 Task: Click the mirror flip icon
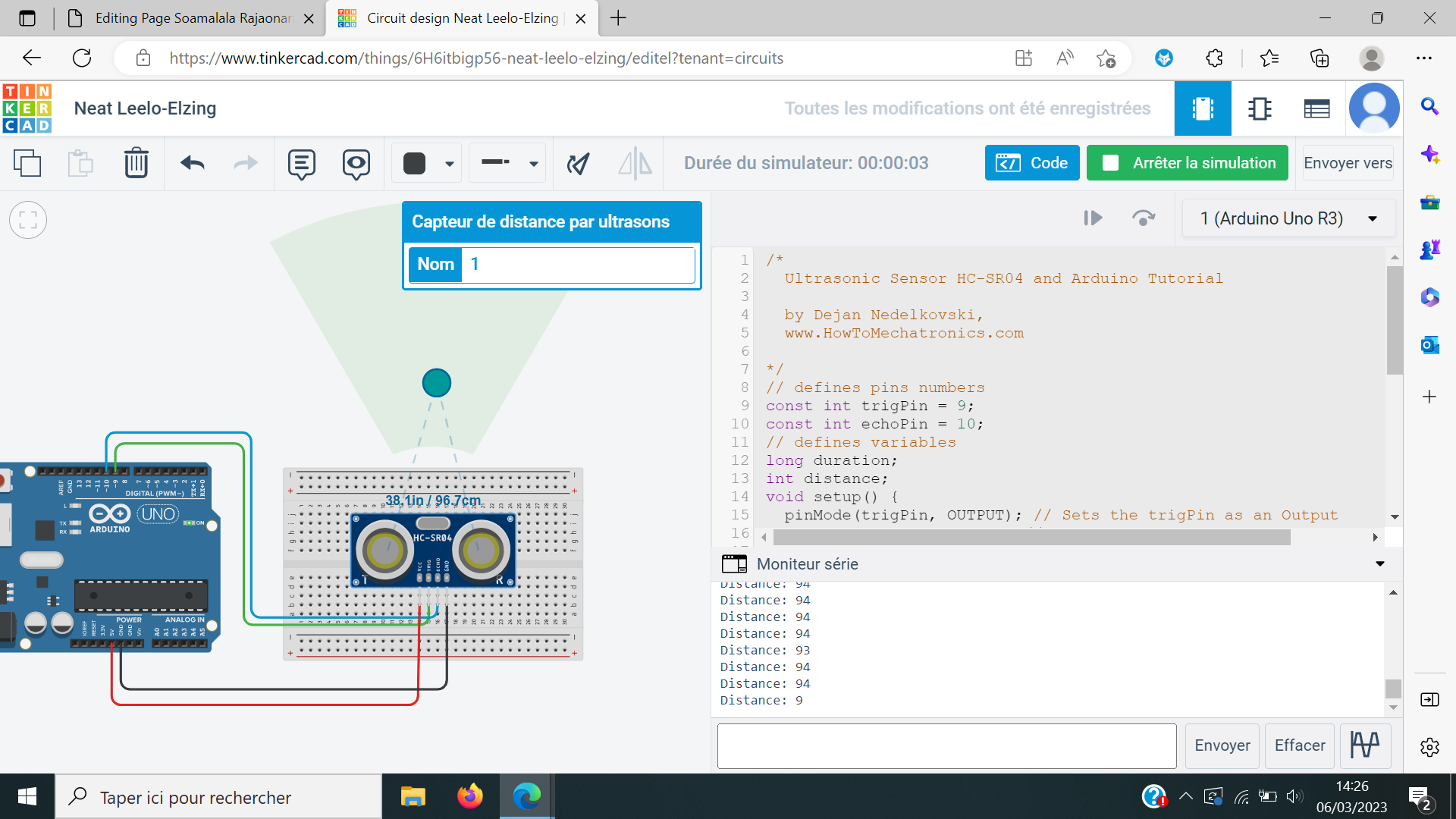pyautogui.click(x=635, y=163)
